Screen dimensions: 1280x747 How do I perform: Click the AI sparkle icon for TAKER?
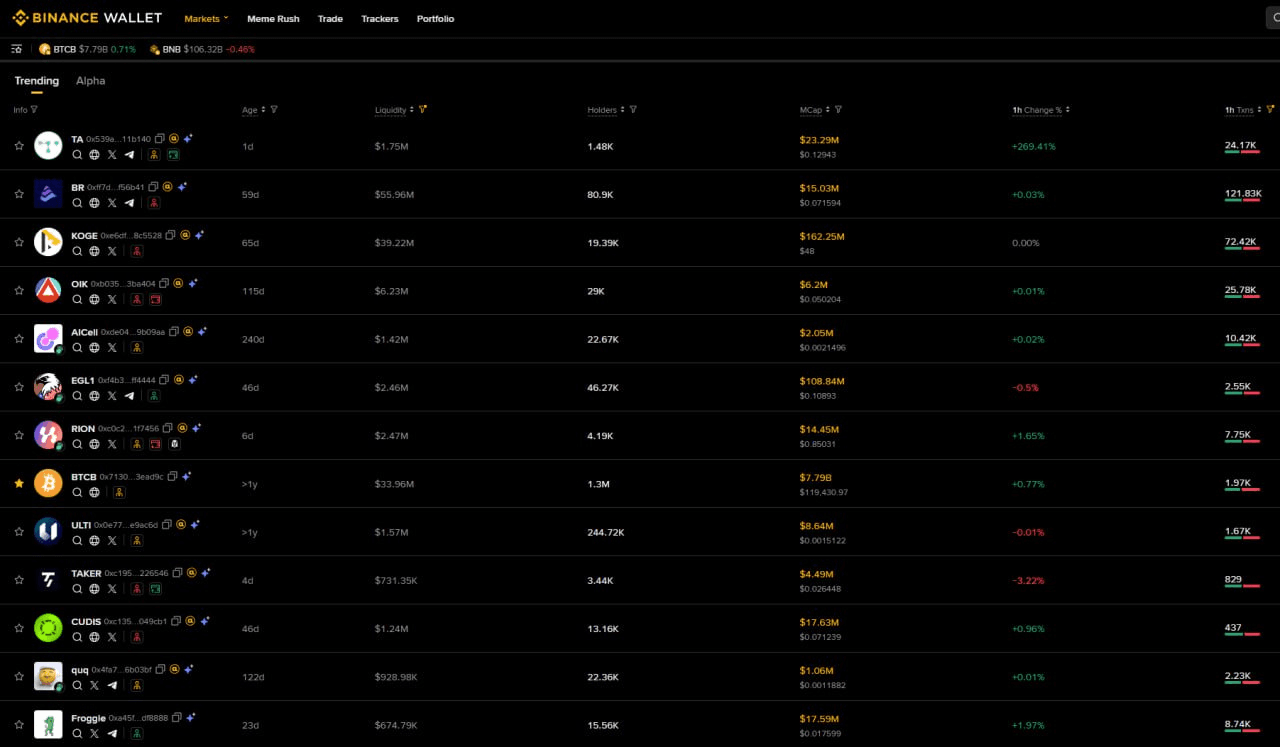(205, 573)
